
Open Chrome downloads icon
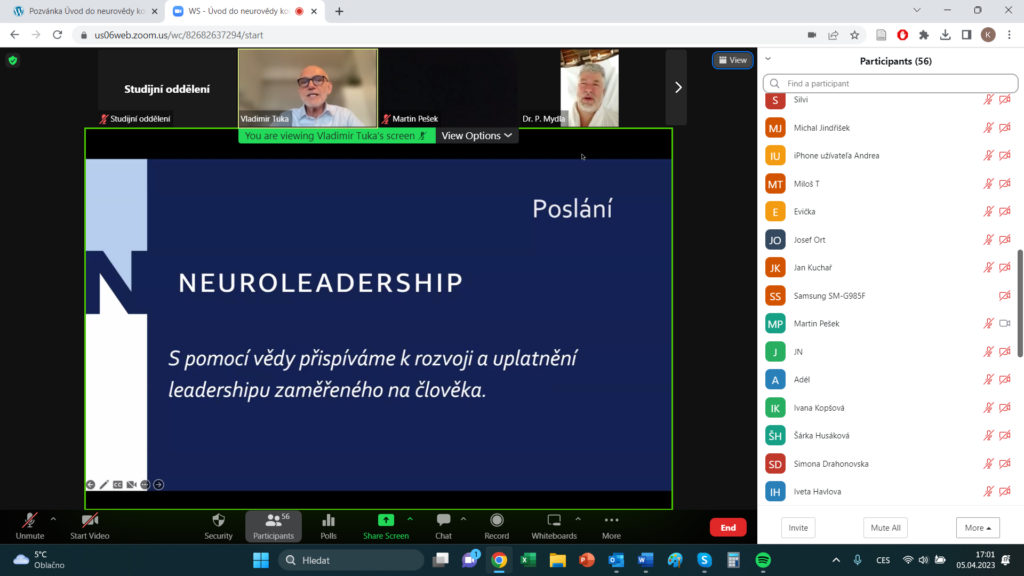(945, 35)
